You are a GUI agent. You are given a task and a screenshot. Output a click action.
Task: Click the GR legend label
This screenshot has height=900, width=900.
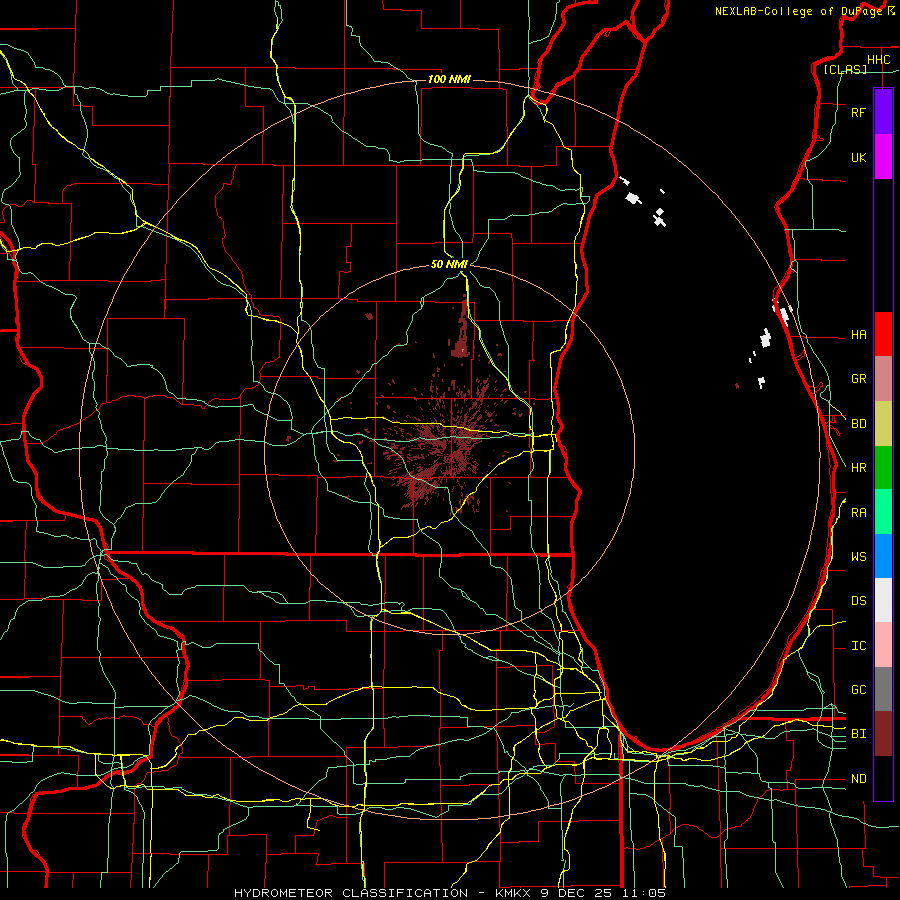point(858,379)
